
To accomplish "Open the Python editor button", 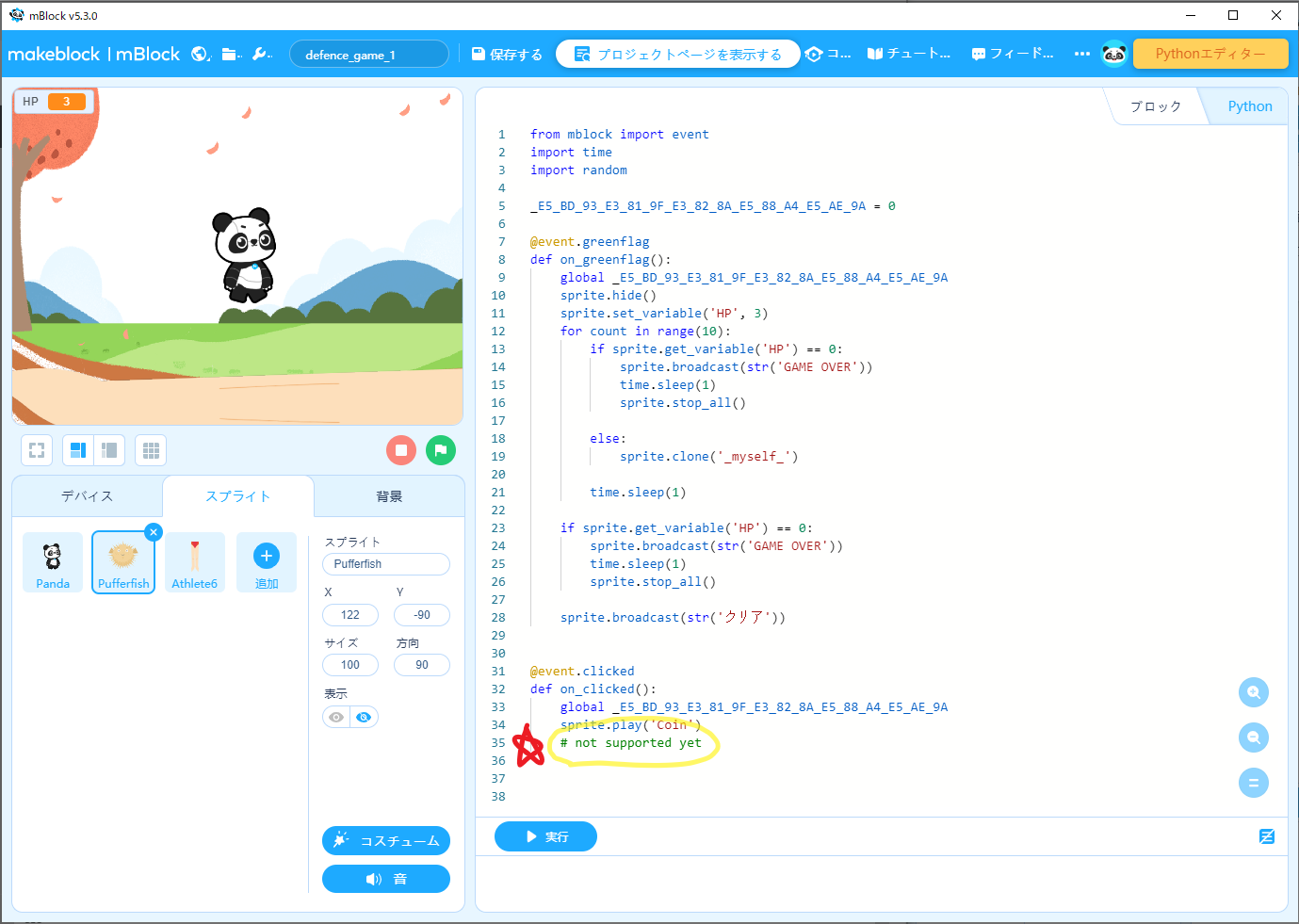I will click(1210, 54).
